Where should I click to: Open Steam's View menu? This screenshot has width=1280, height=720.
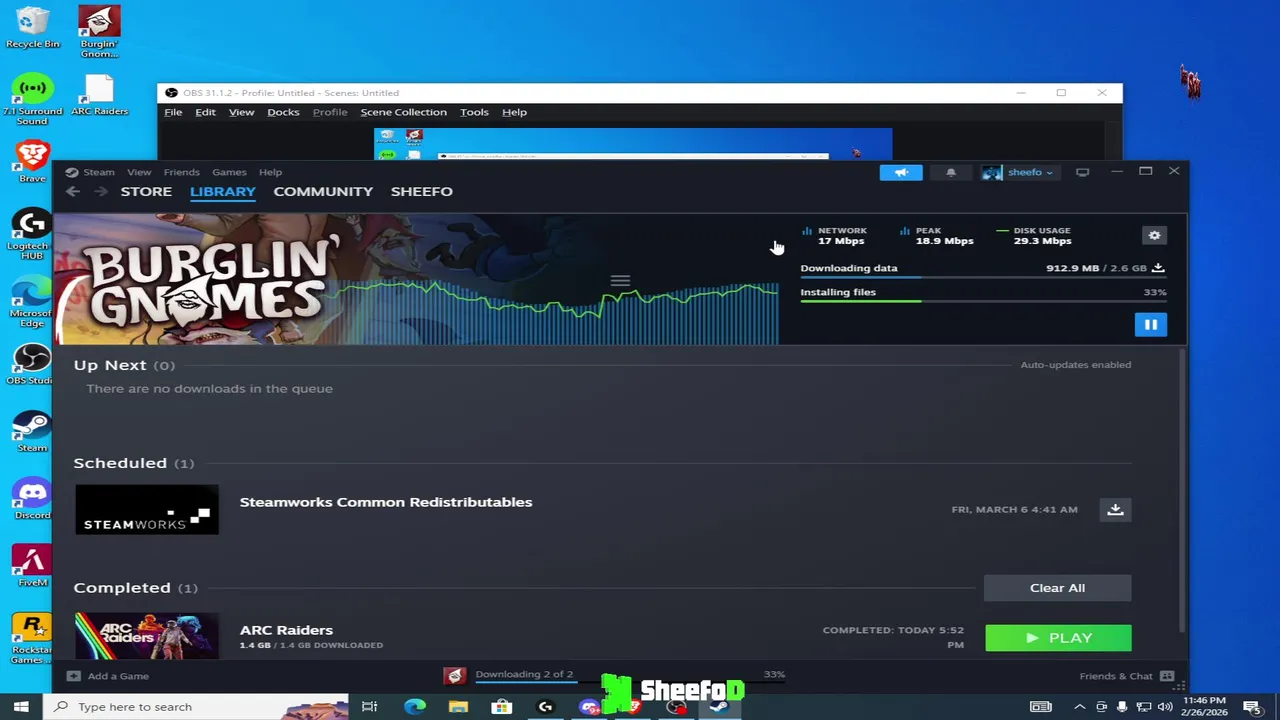pos(139,172)
